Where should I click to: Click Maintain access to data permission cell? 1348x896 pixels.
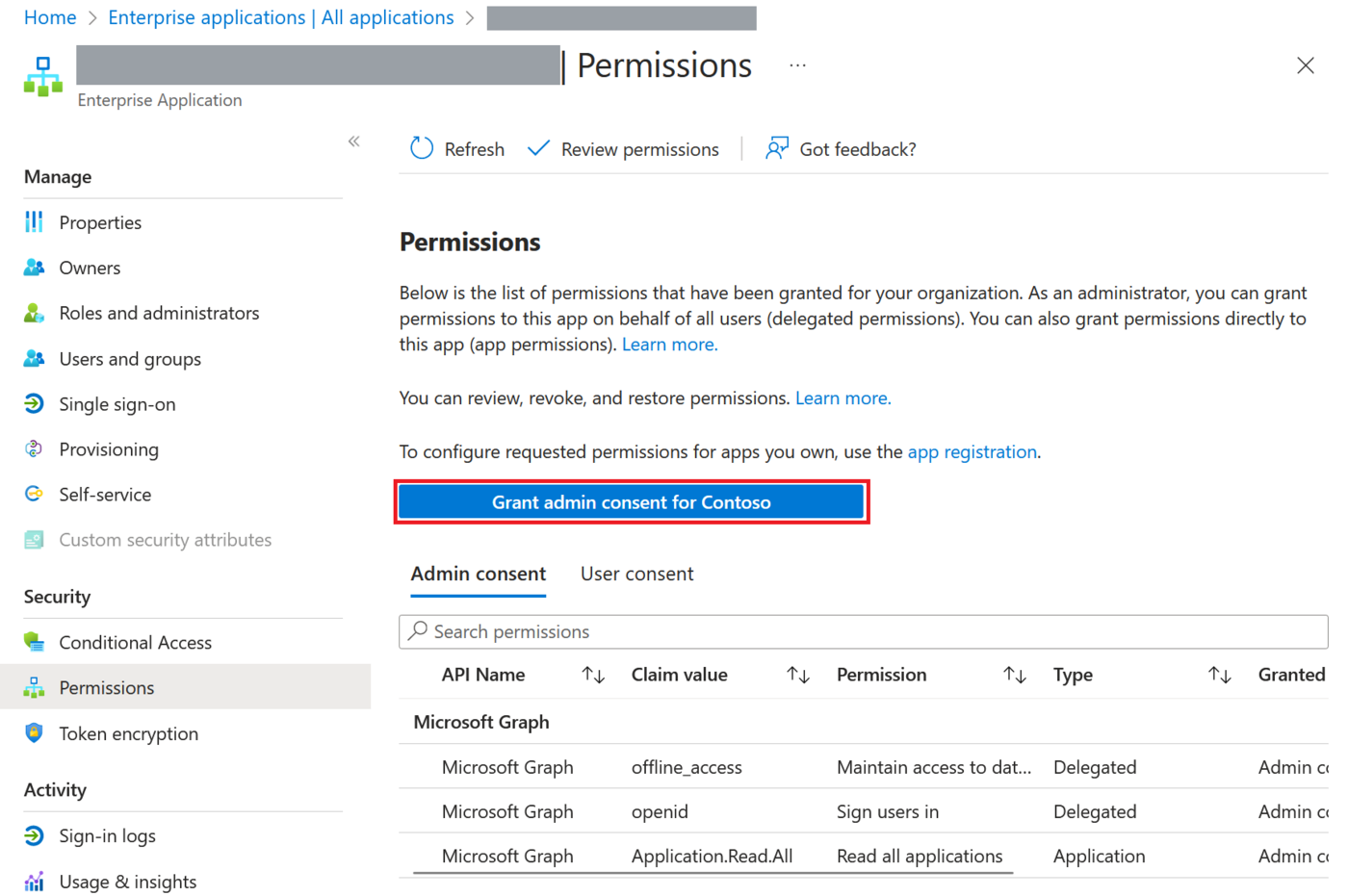tap(934, 767)
